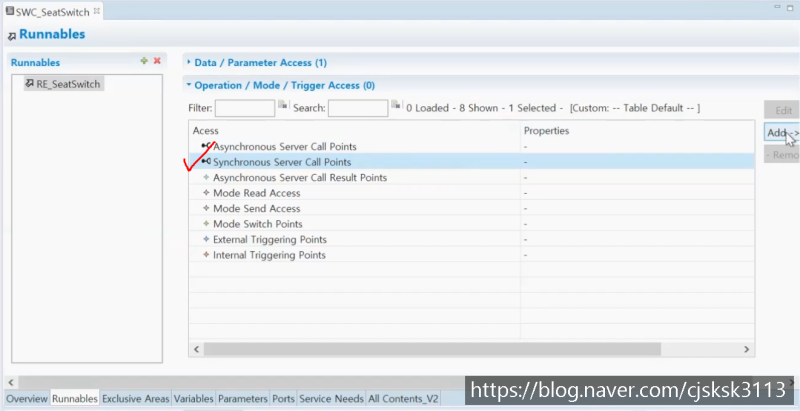Delete runnable using the red X icon
This screenshot has width=800, height=411.
[157, 61]
